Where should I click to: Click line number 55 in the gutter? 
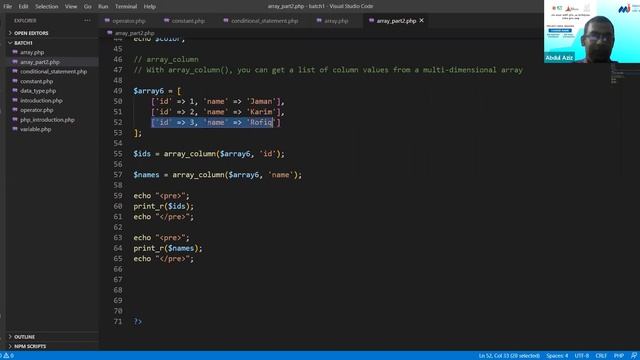click(118, 154)
